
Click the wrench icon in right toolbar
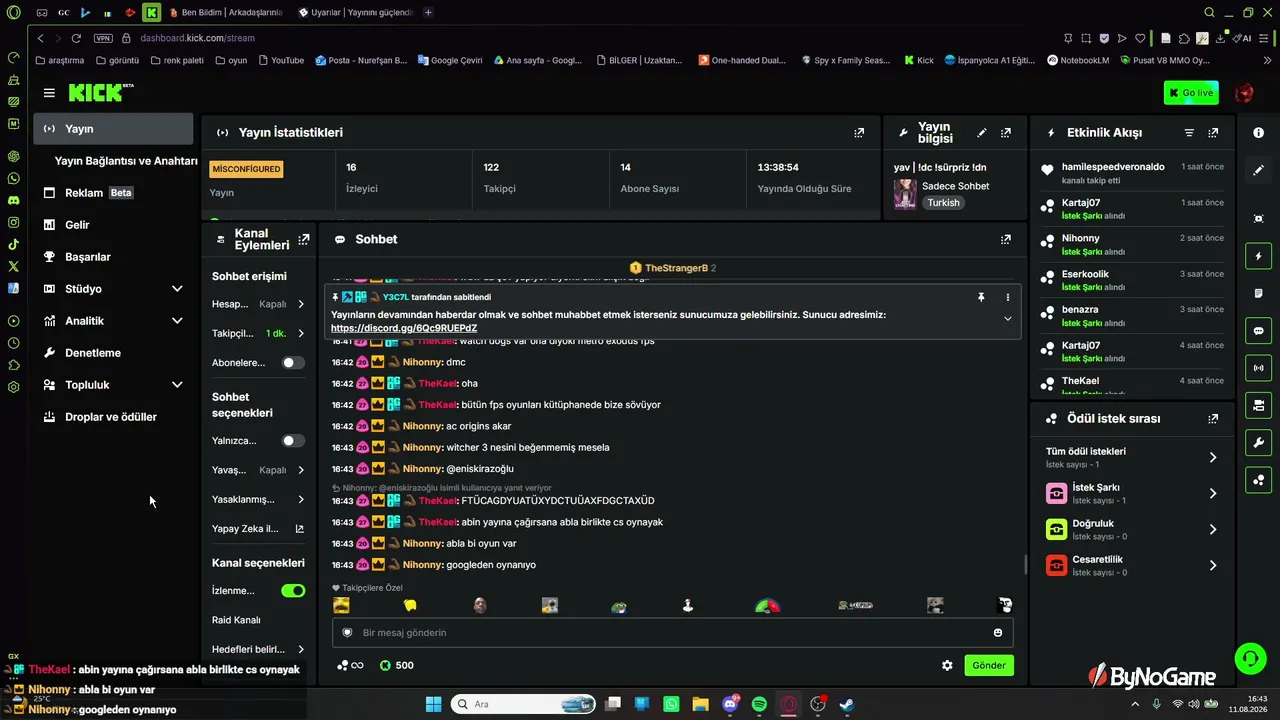1258,442
